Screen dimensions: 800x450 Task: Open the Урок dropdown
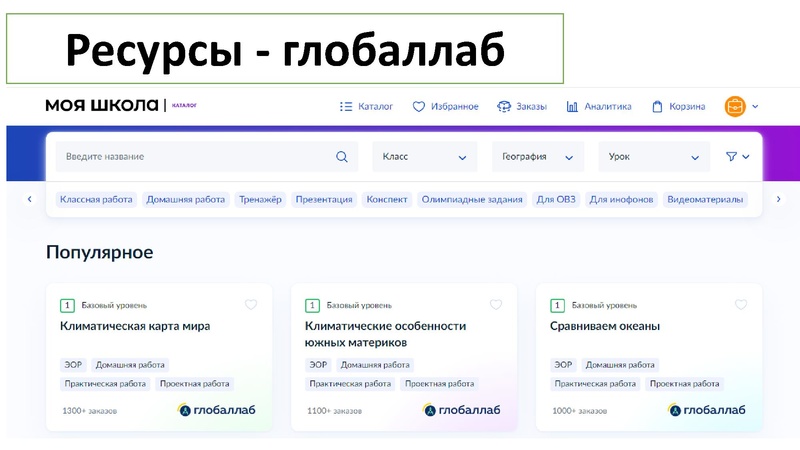point(654,157)
